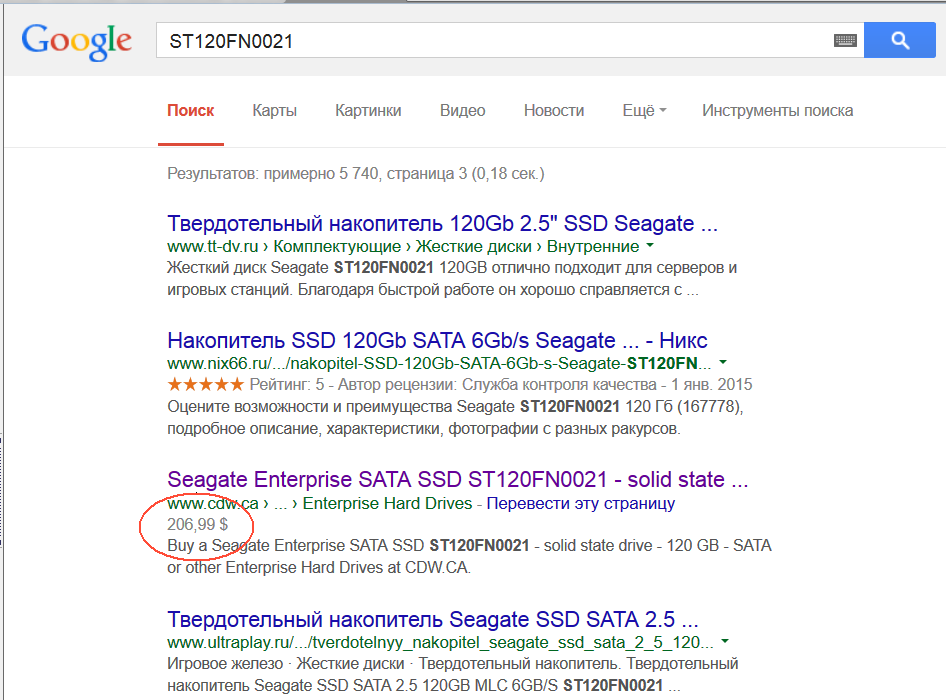The width and height of the screenshot is (946, 700).
Task: Expand the tt-dv.ru result dropdown arrow
Action: point(650,245)
